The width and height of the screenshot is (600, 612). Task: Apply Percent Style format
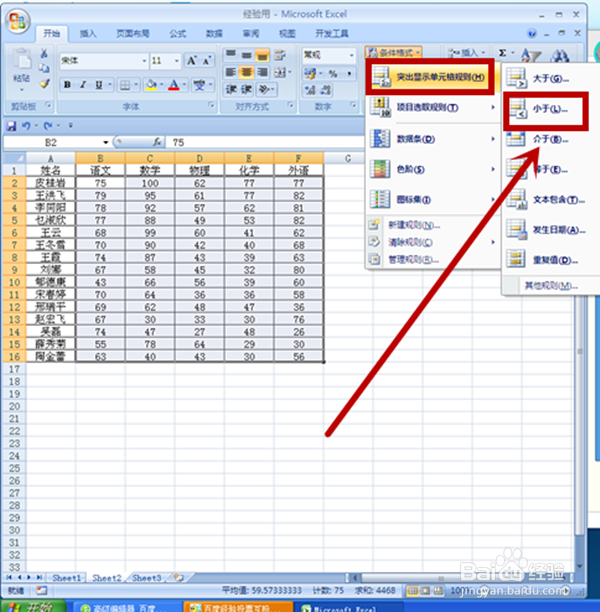click(333, 73)
